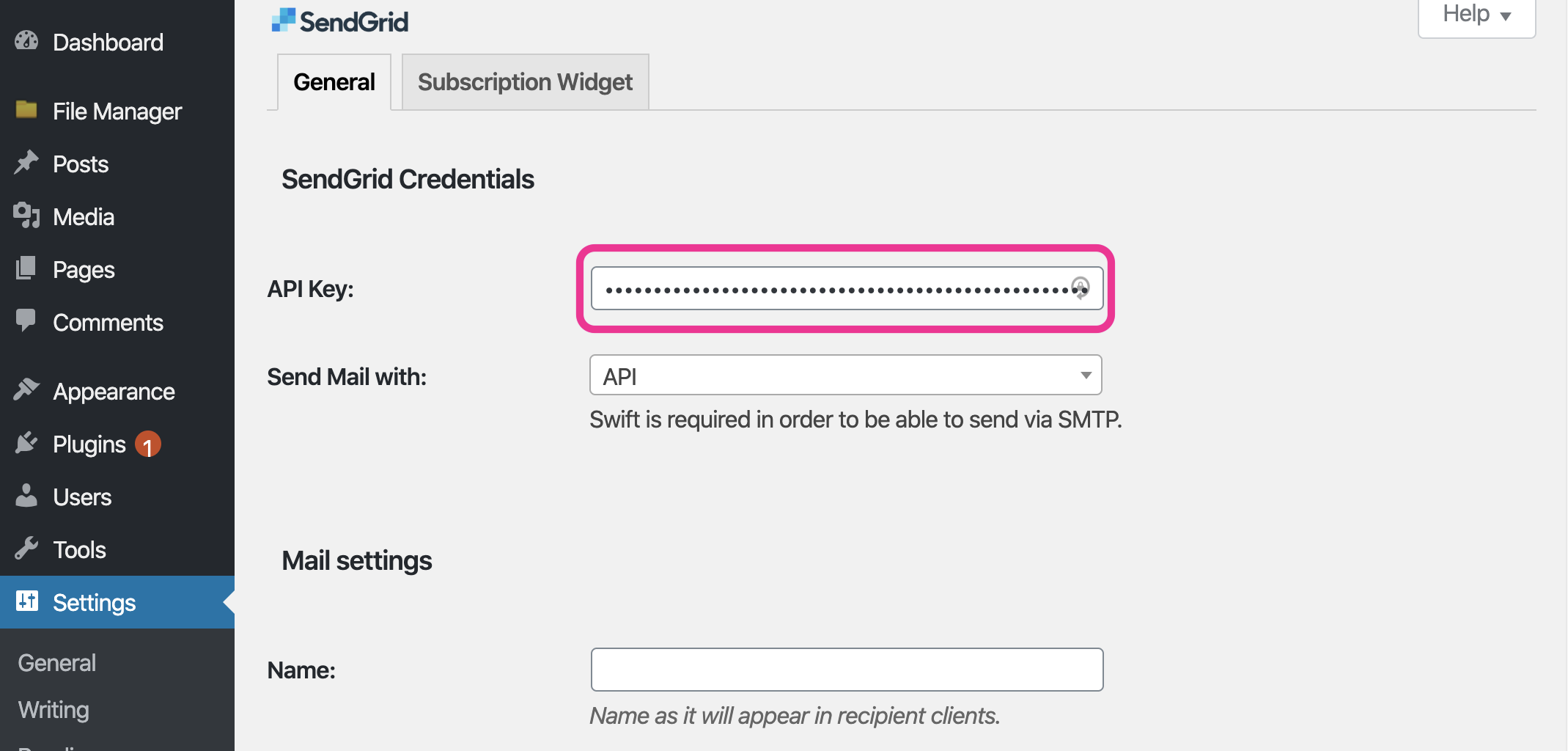Select the Tools wrench icon

26,549
